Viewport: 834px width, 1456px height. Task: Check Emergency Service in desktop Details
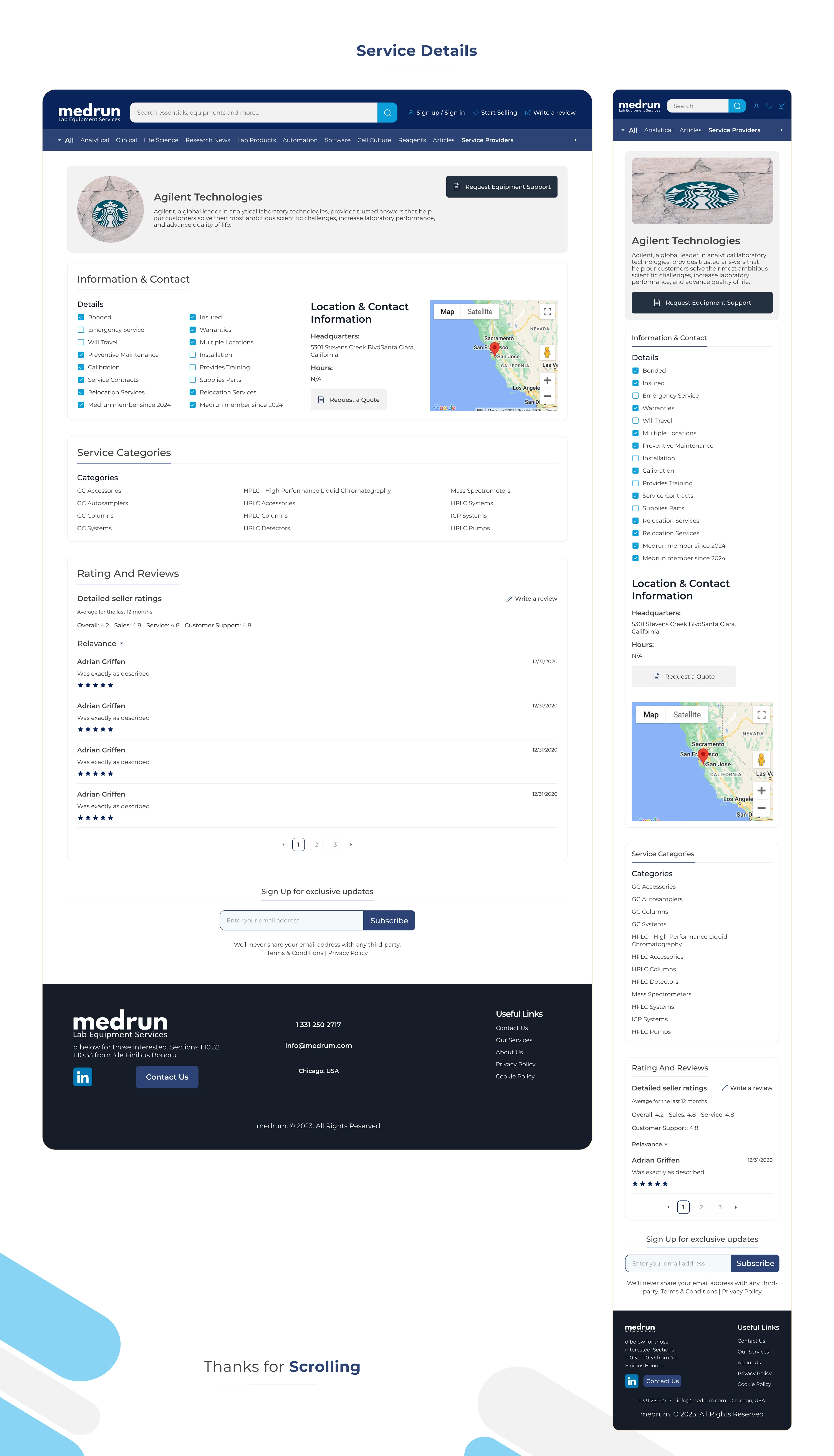(x=81, y=330)
